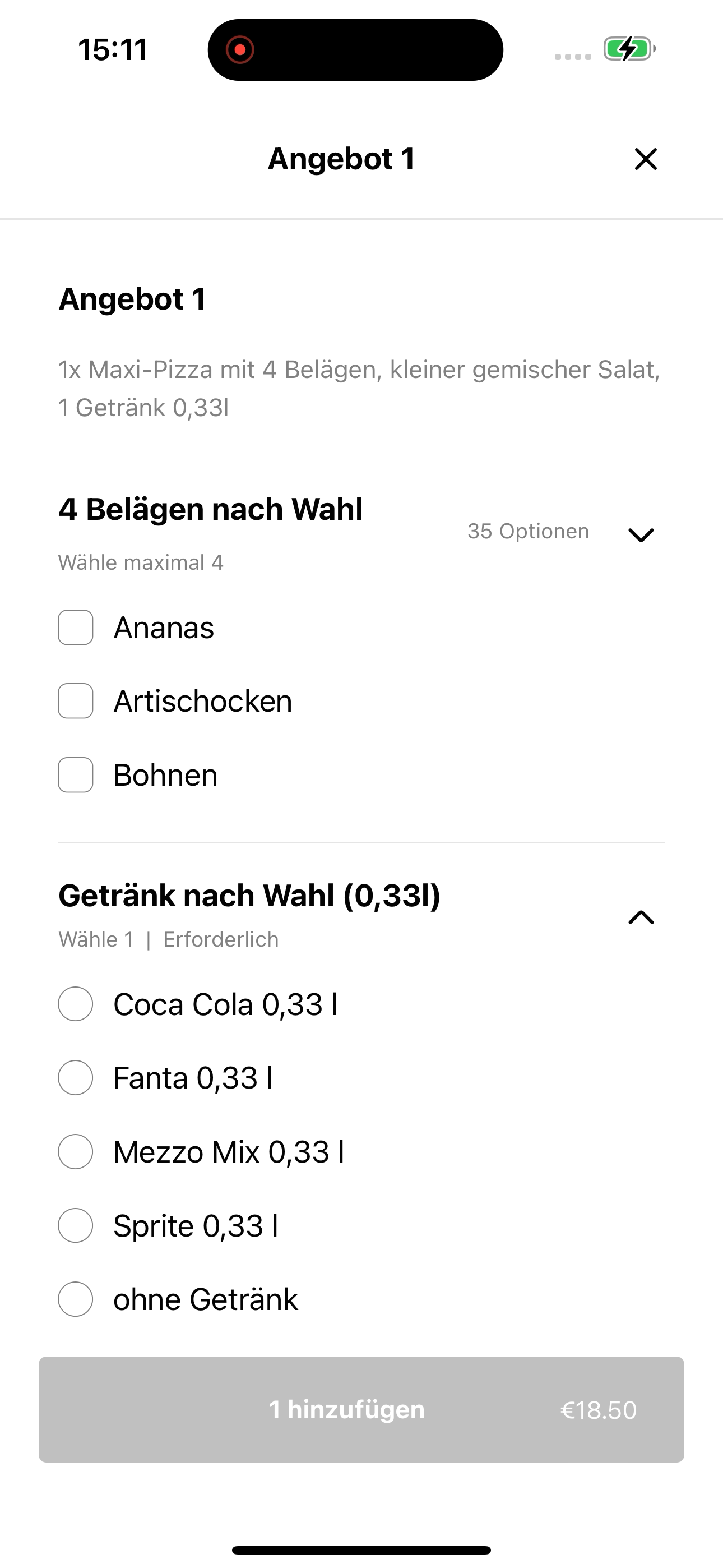Expand the 4 Belägen nach Wahl chevron
This screenshot has height=1568, width=723.
[641, 534]
